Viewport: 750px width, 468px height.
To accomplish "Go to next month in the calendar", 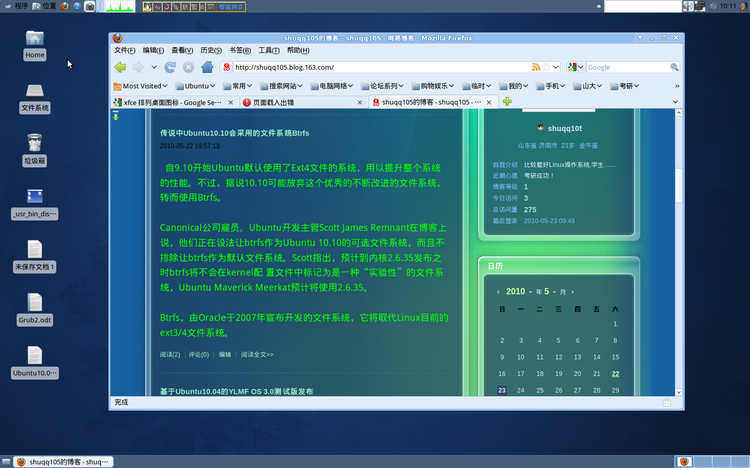I will tap(573, 292).
